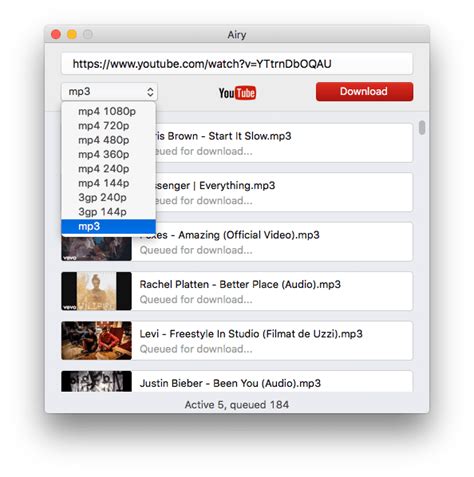This screenshot has width=474, height=477.
Task: Close the Airy window
Action: (x=56, y=34)
